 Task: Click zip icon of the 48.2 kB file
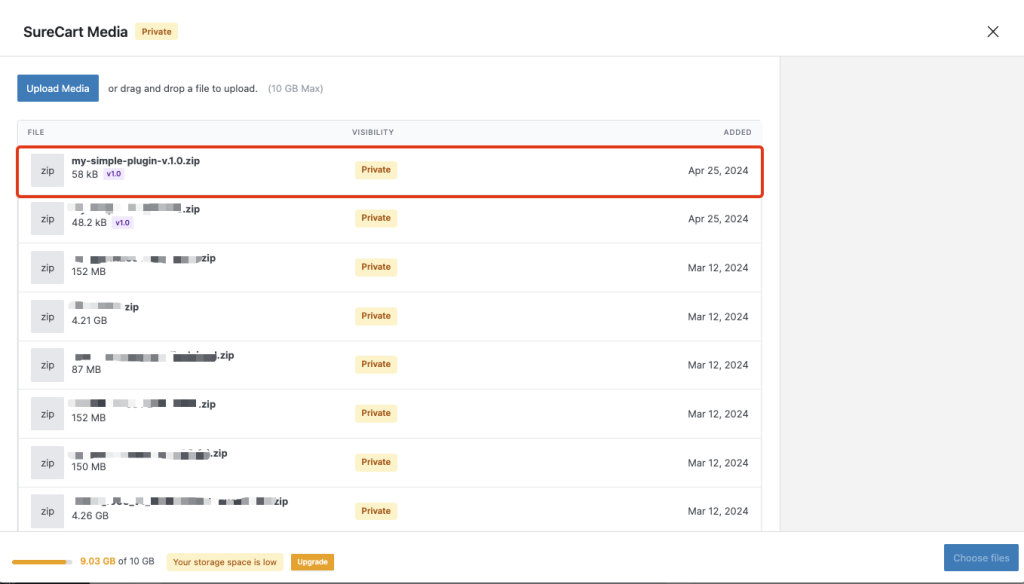coord(47,218)
